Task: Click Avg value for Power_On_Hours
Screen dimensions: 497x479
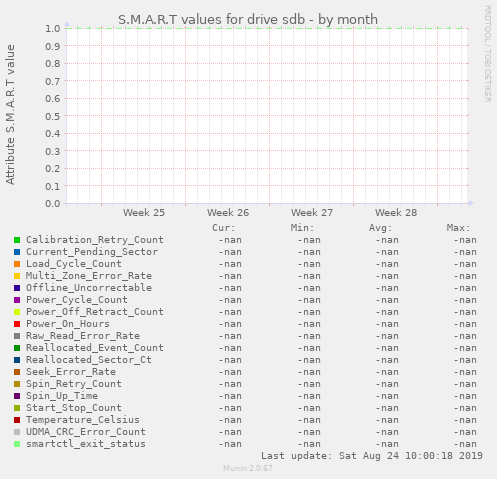Action: [387, 324]
